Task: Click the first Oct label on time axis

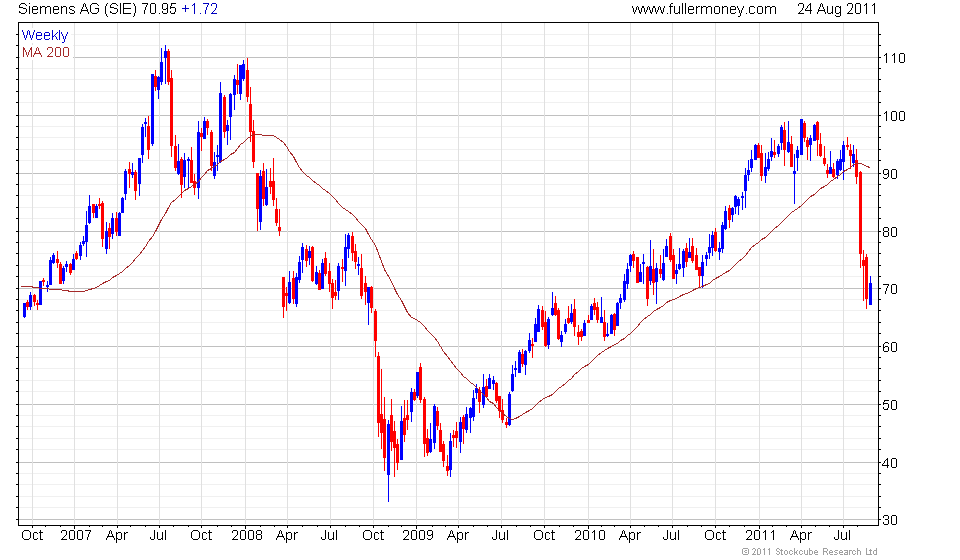Action: [x=32, y=535]
